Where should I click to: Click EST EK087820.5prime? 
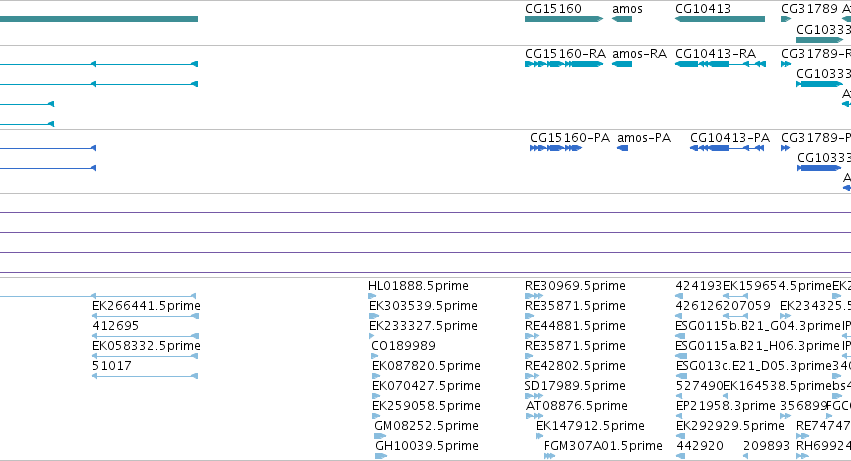426,366
